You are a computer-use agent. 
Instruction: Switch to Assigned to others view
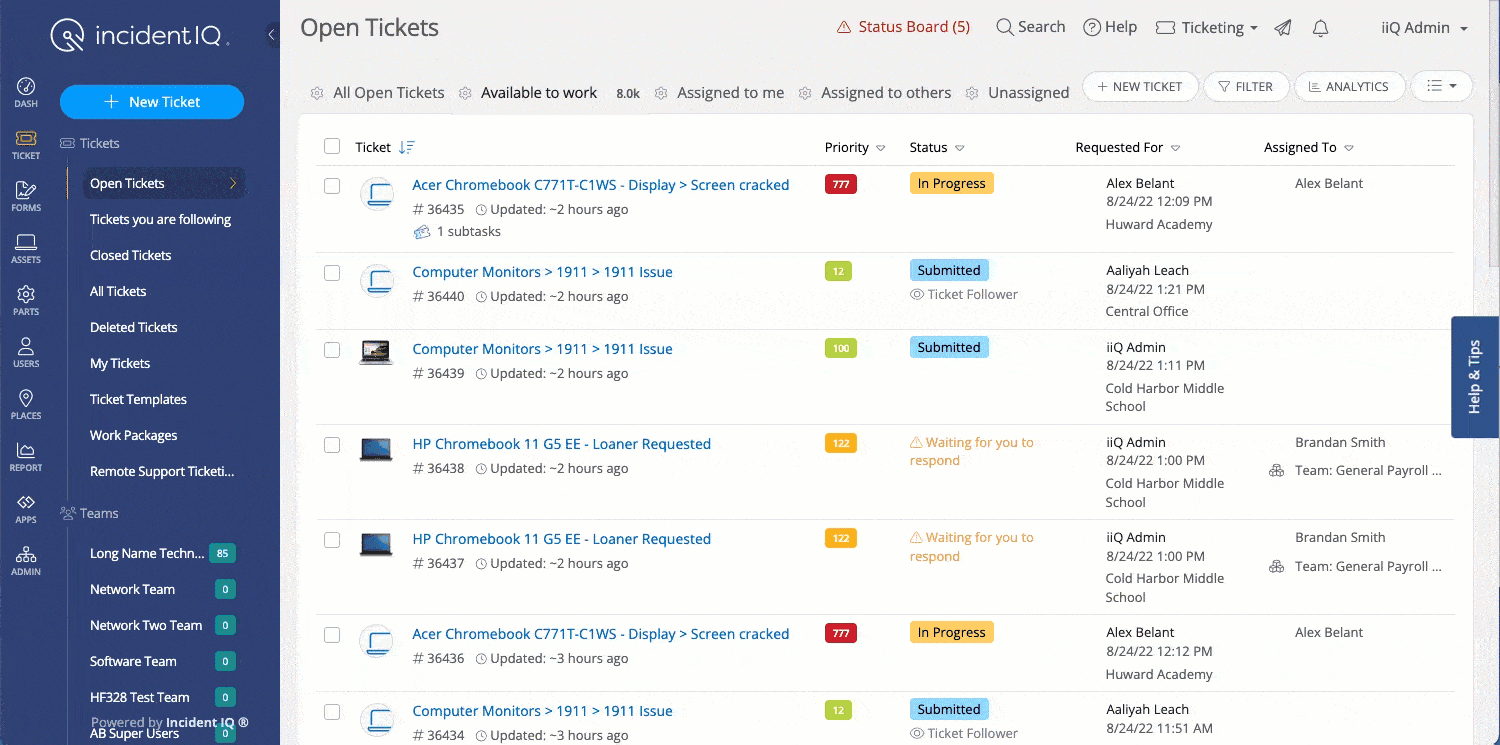[886, 93]
